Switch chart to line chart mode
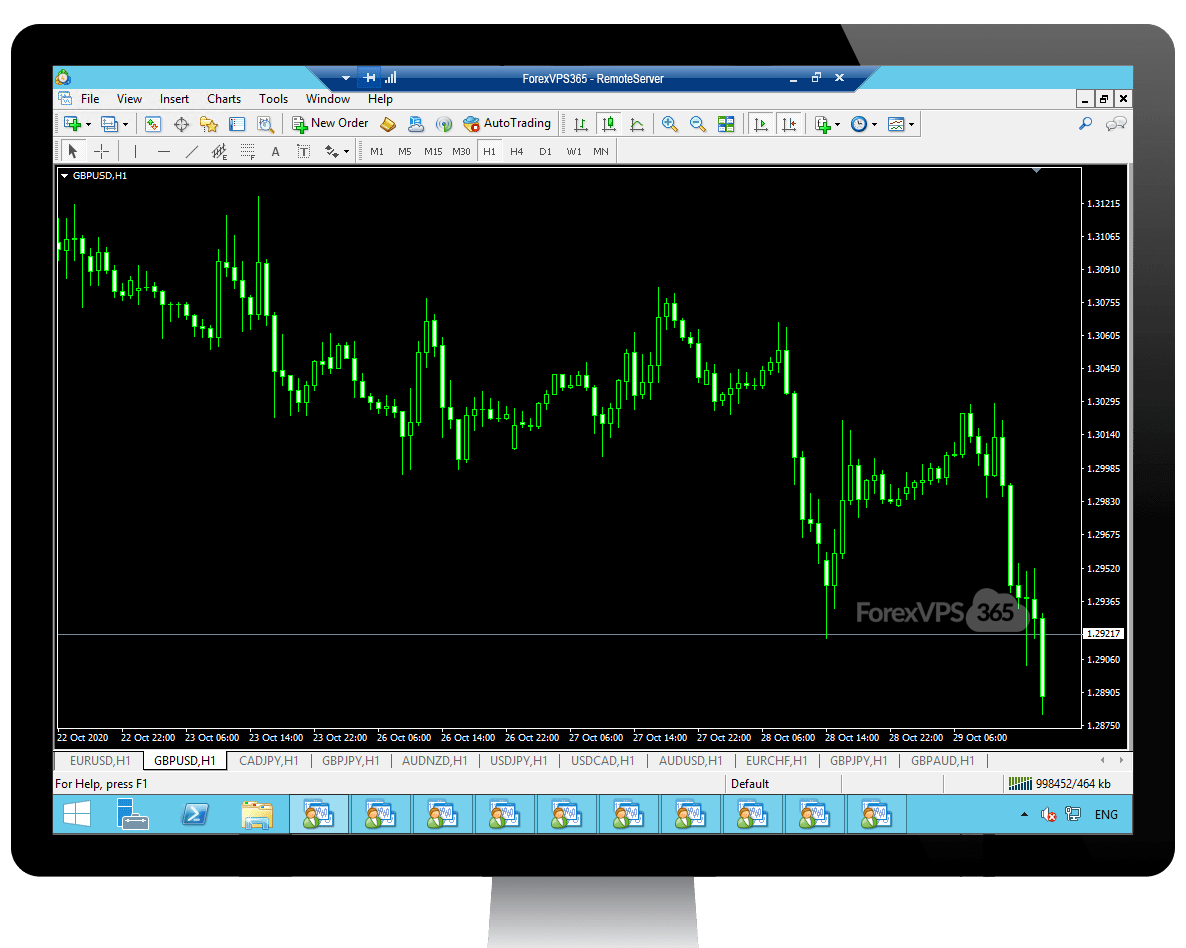This screenshot has height=948, width=1186. [x=636, y=124]
